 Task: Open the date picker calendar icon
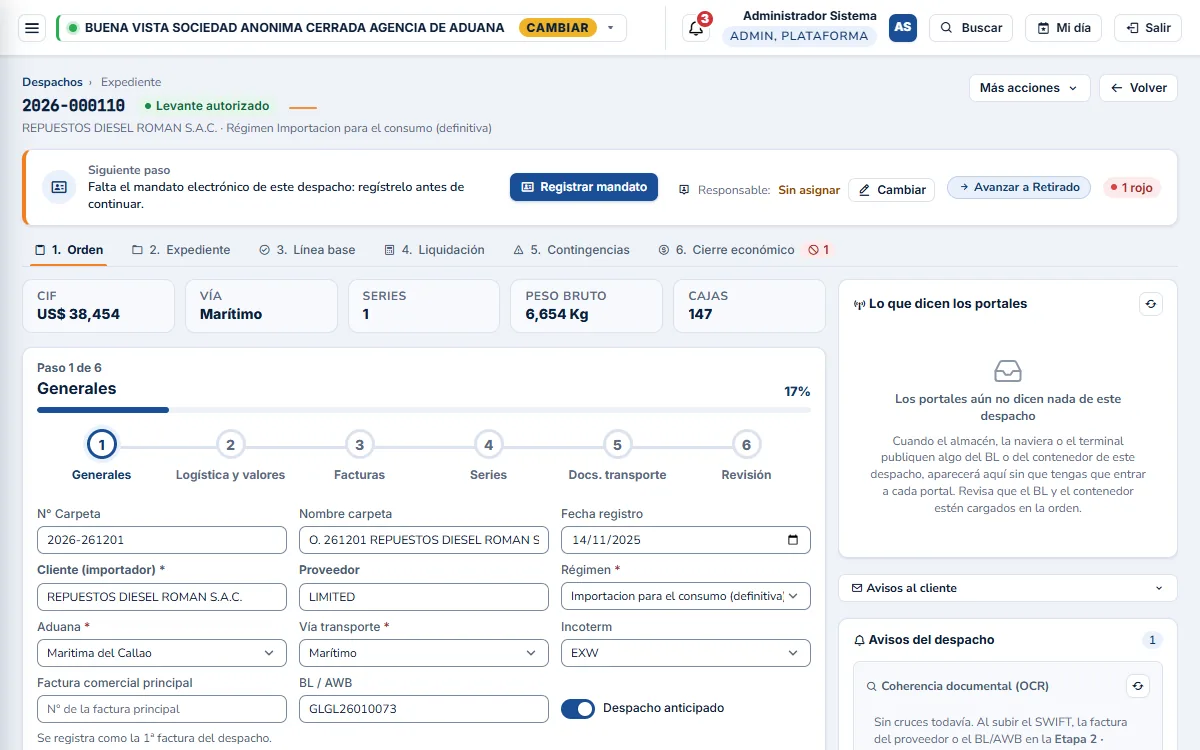793,540
